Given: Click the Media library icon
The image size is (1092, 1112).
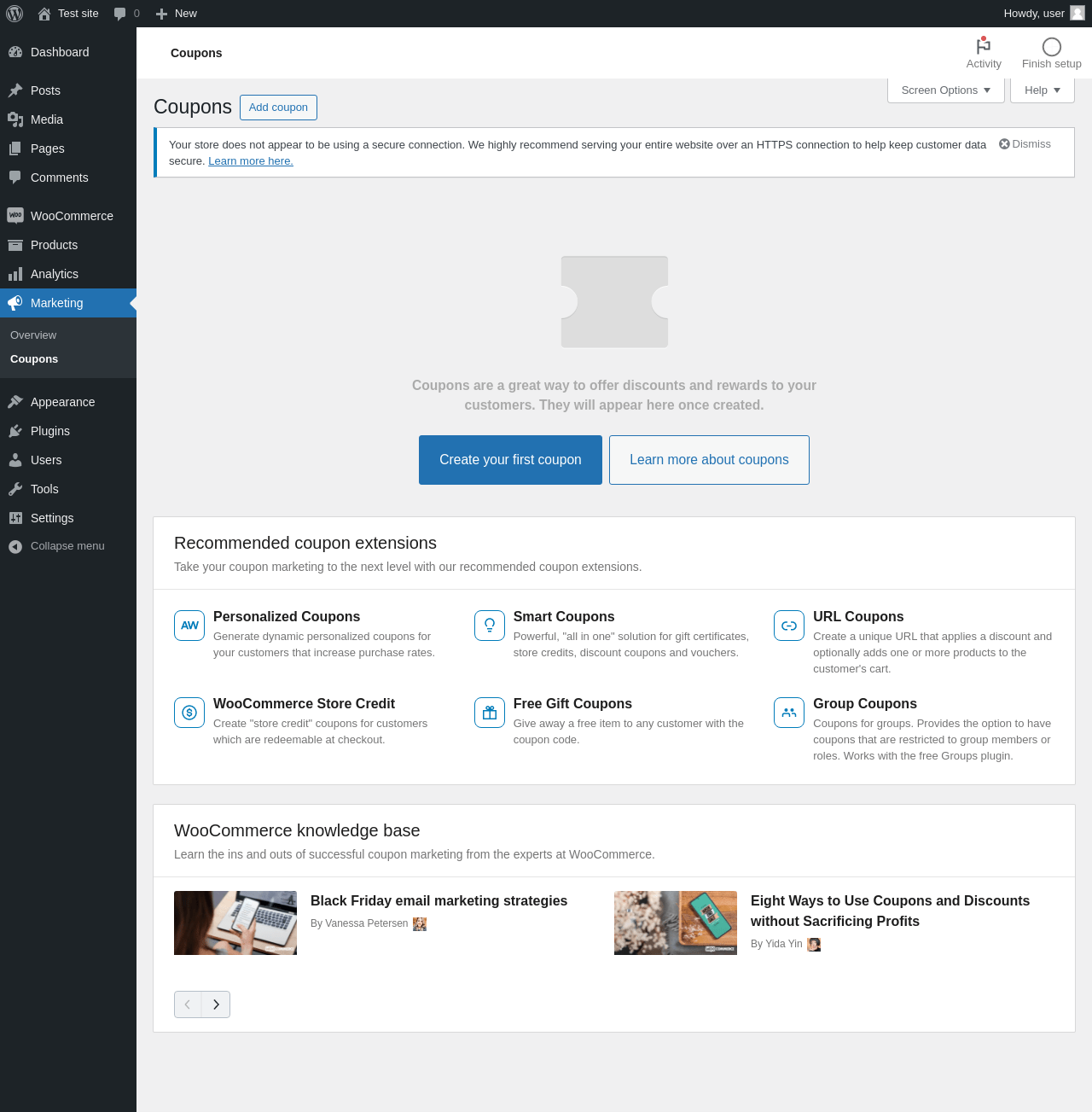Looking at the screenshot, I should 15,119.
